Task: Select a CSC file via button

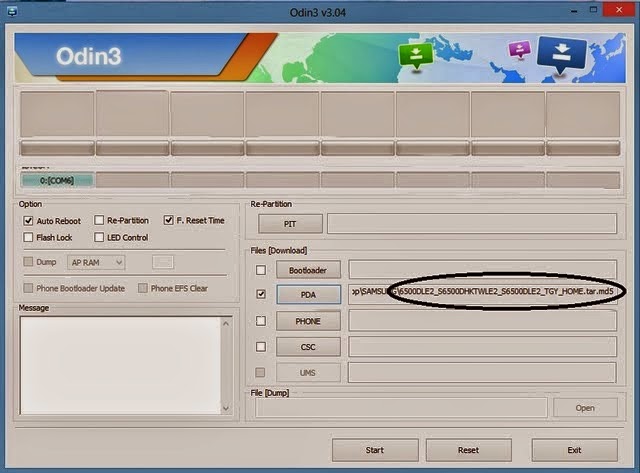Action: coord(308,347)
